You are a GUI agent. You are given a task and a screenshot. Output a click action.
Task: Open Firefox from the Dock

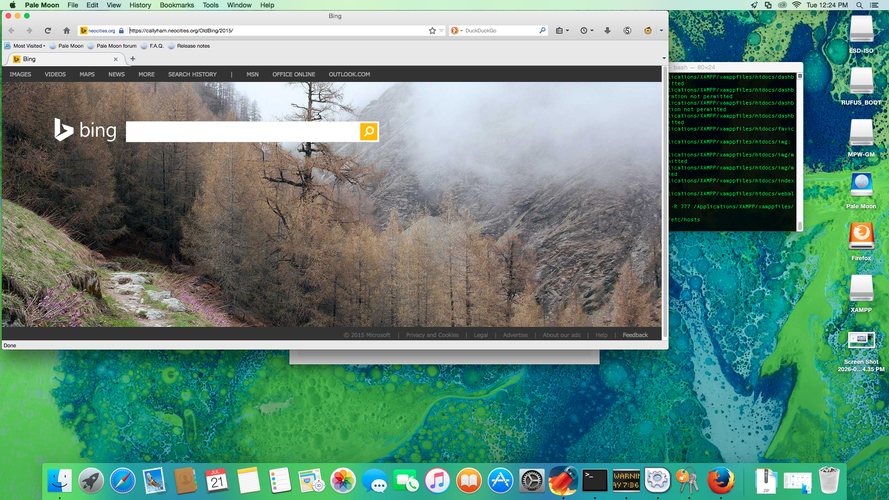(721, 481)
